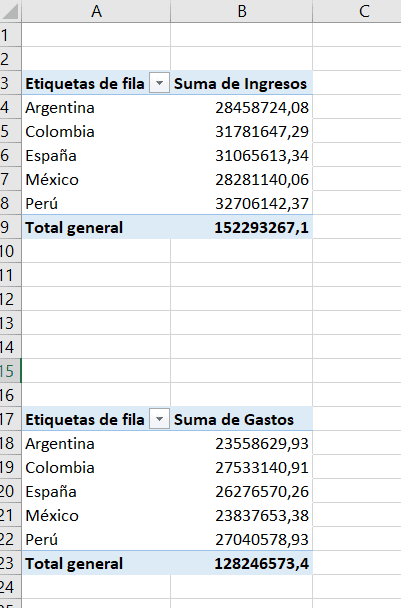Click the Perú label in the Gastos table
Screen dimensions: 401x608
(x=41, y=540)
